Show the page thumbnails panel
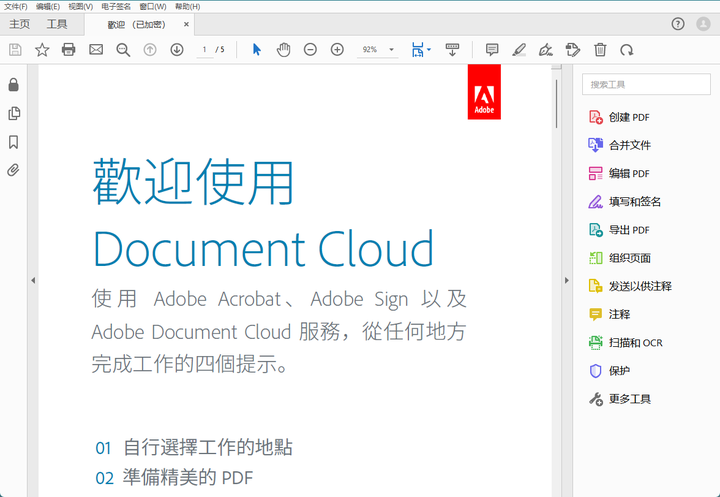This screenshot has height=497, width=720. (x=14, y=113)
